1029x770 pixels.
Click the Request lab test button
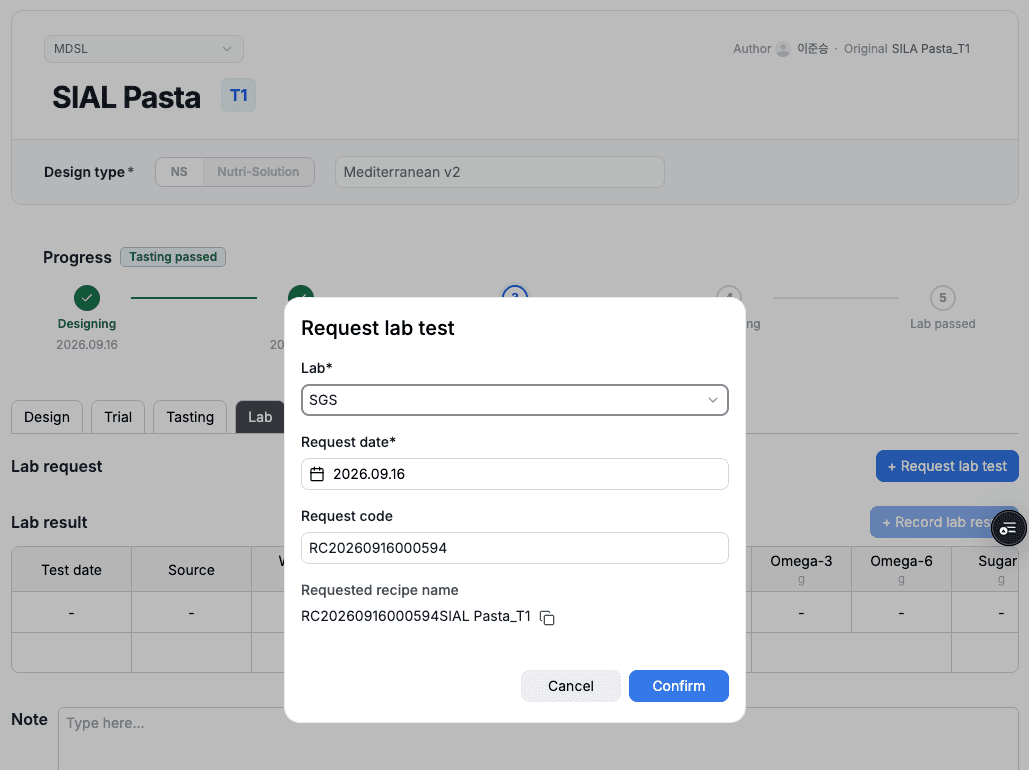click(x=947, y=466)
